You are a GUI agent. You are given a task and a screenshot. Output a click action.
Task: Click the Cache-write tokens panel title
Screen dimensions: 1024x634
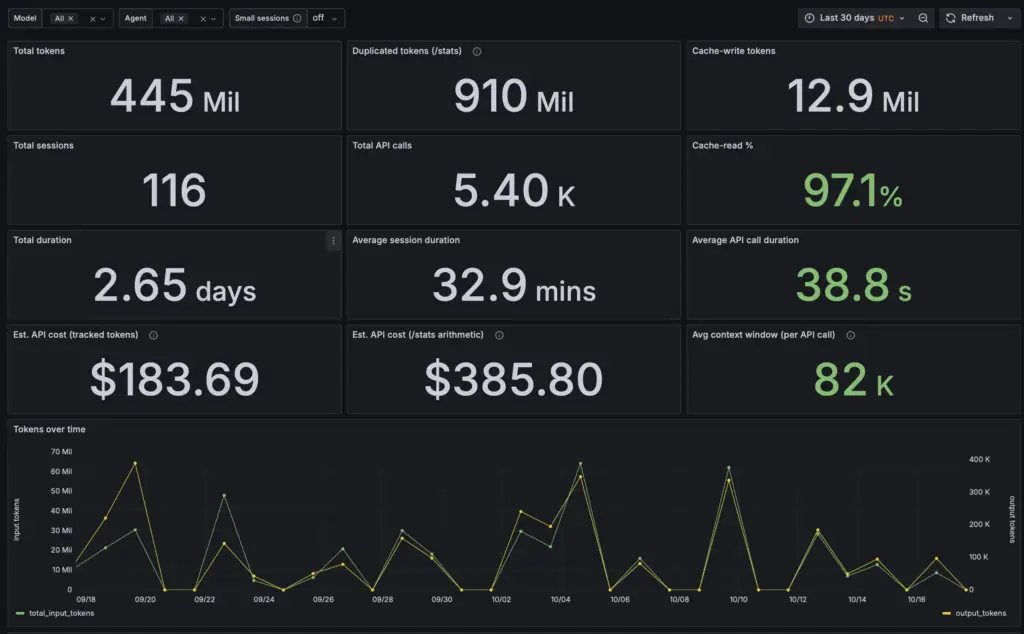(x=733, y=51)
